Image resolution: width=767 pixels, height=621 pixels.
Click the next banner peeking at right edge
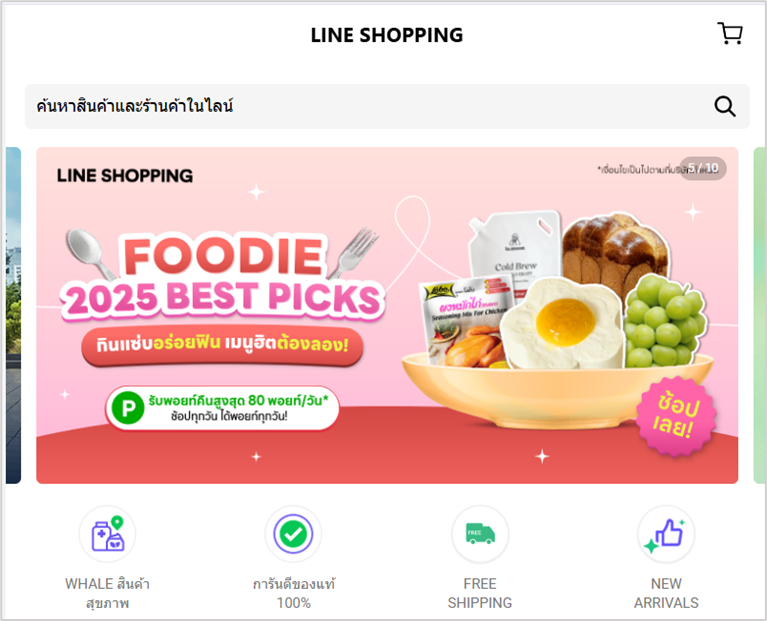click(759, 315)
